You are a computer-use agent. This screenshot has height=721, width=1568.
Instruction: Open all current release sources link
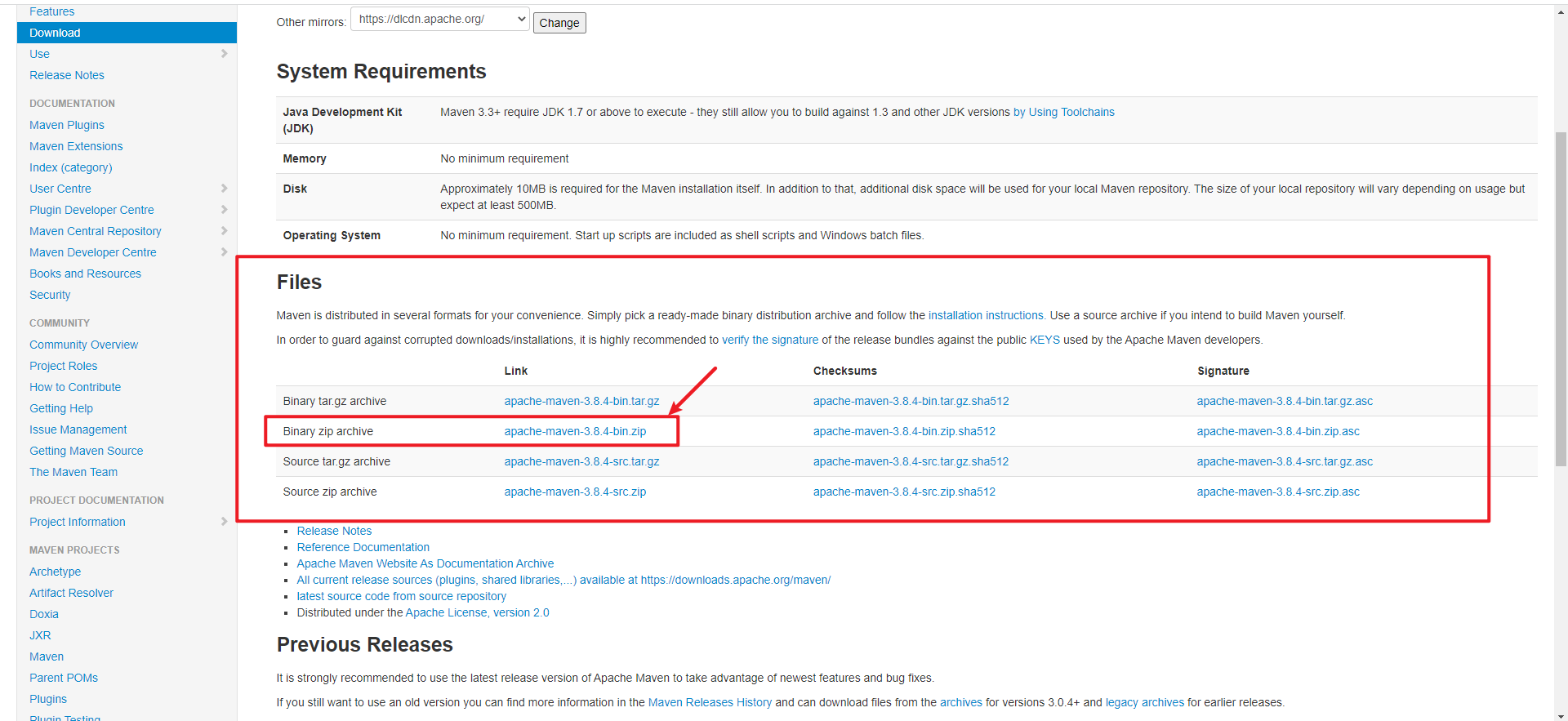pos(563,580)
